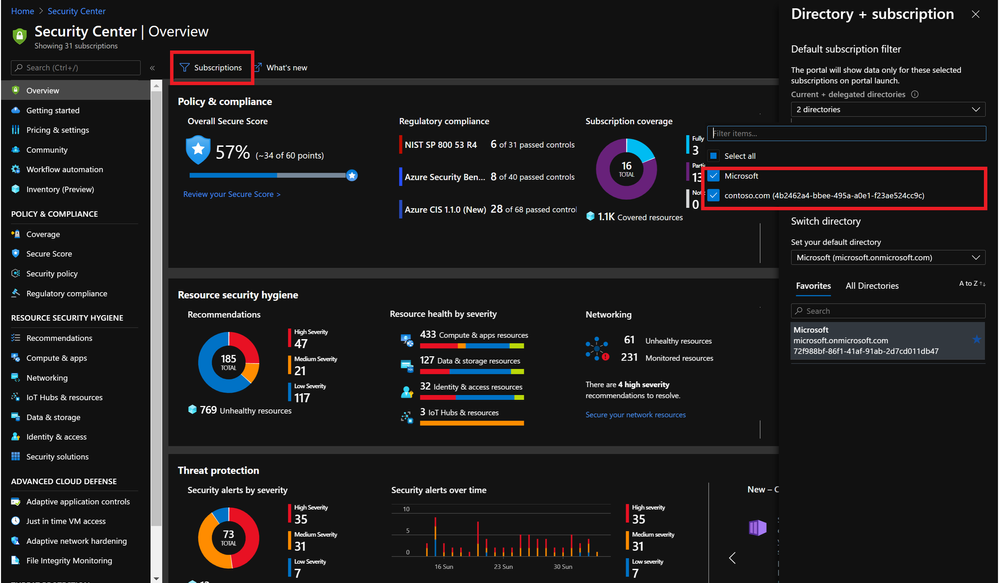
Task: Click the Adaptive network hardening icon
Action: coord(16,541)
